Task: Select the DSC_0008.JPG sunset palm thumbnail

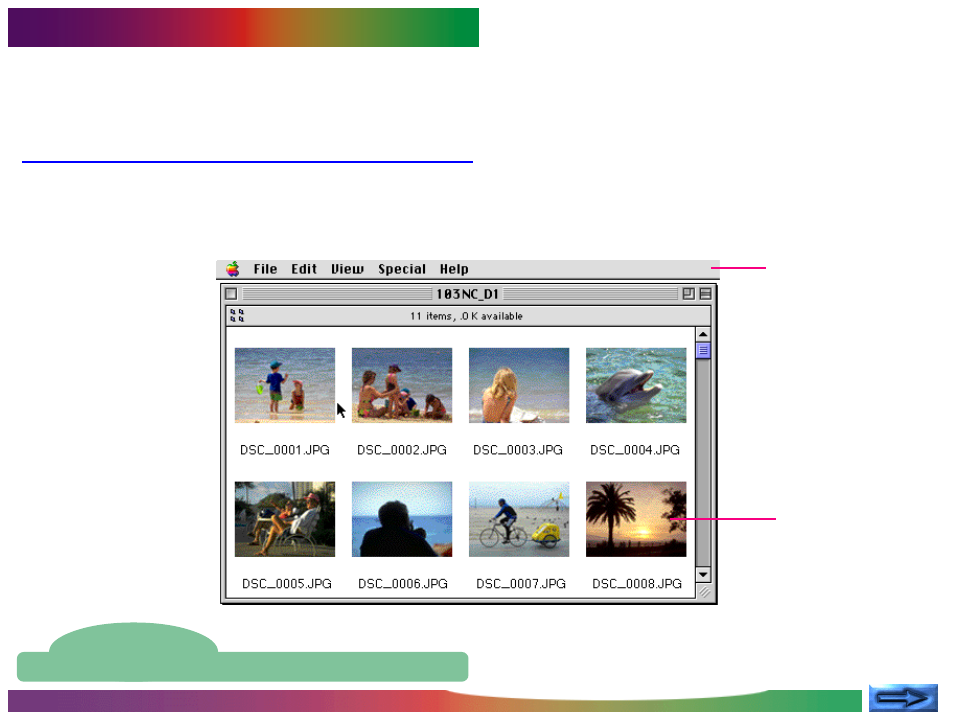Action: [x=636, y=519]
